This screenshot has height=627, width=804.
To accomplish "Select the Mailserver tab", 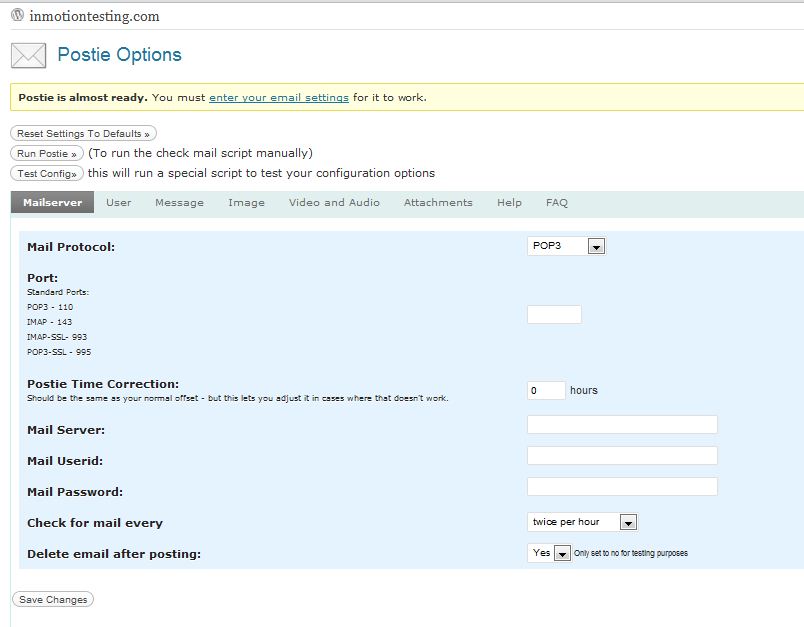I will (x=52, y=202).
